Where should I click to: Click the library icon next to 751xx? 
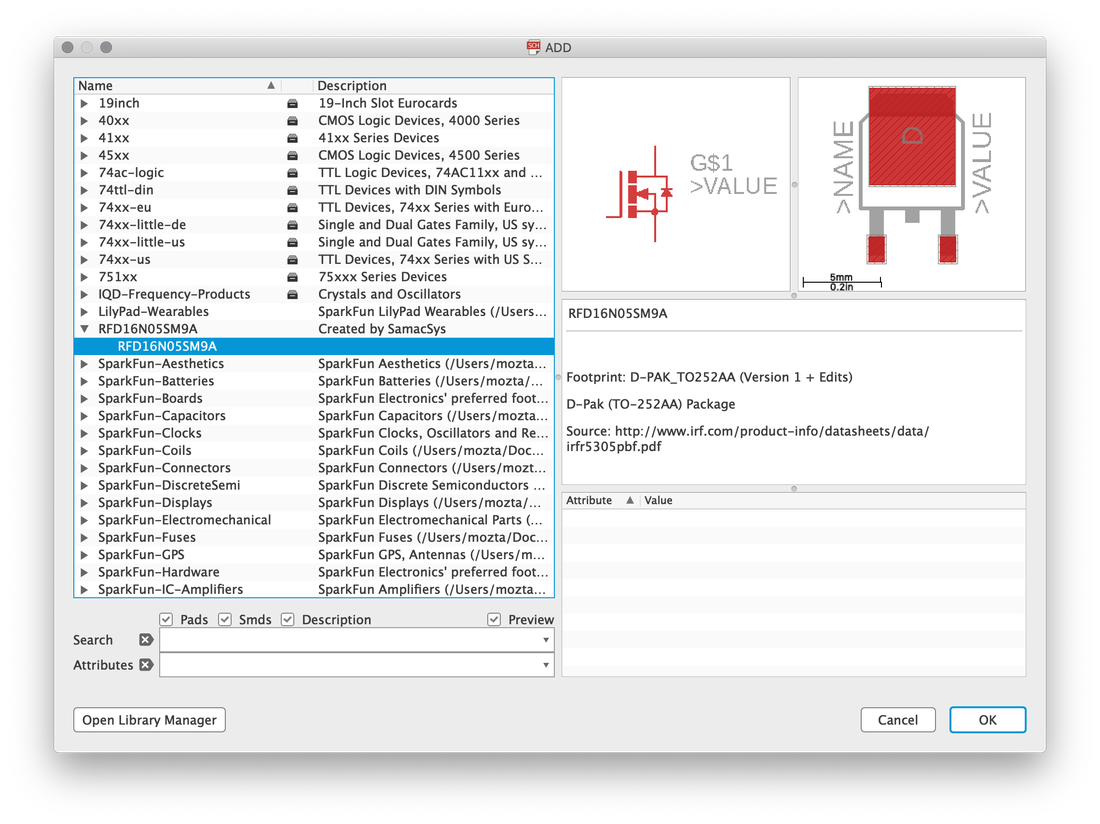tap(292, 277)
